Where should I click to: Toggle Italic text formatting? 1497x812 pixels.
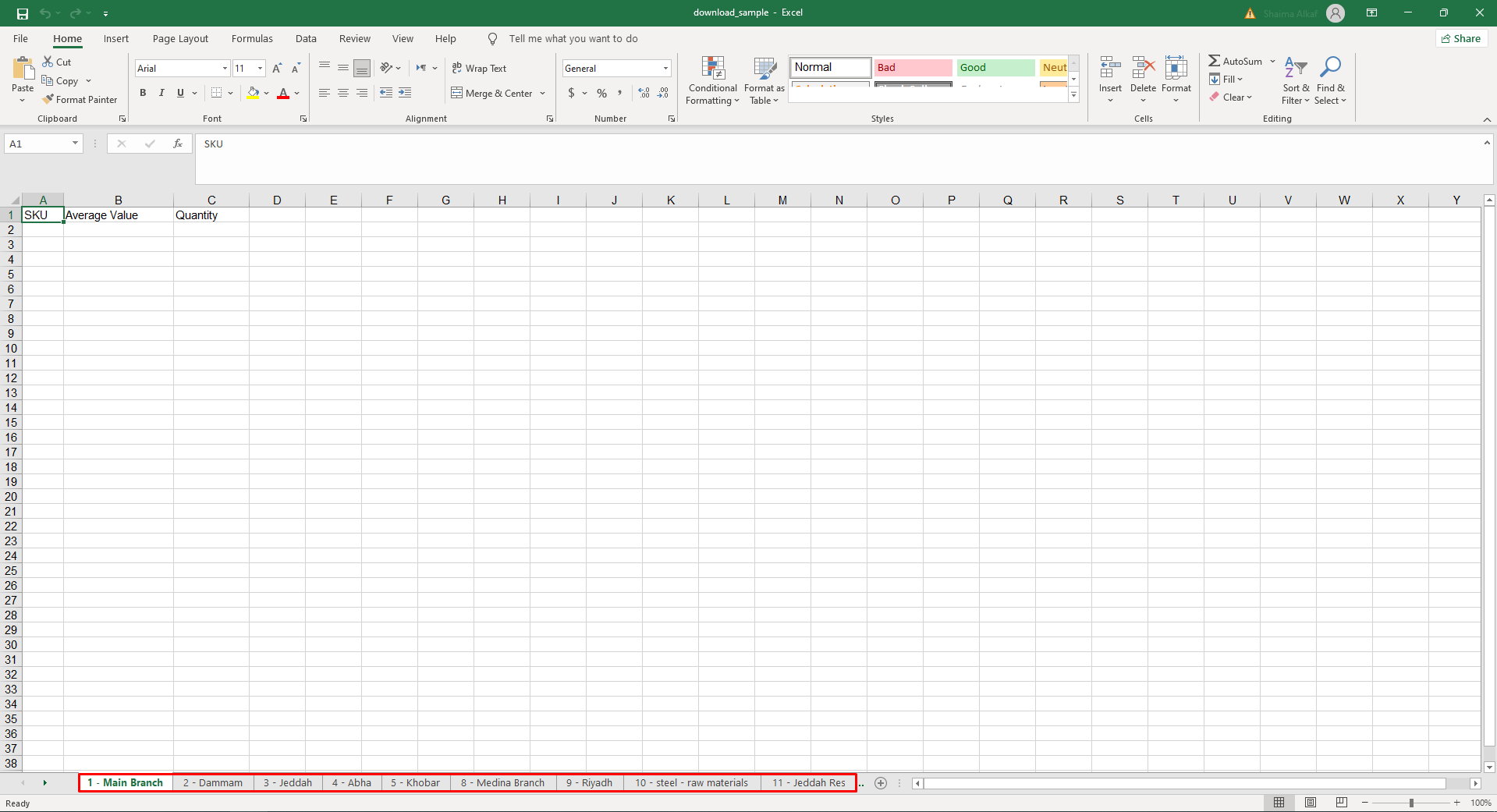click(161, 93)
